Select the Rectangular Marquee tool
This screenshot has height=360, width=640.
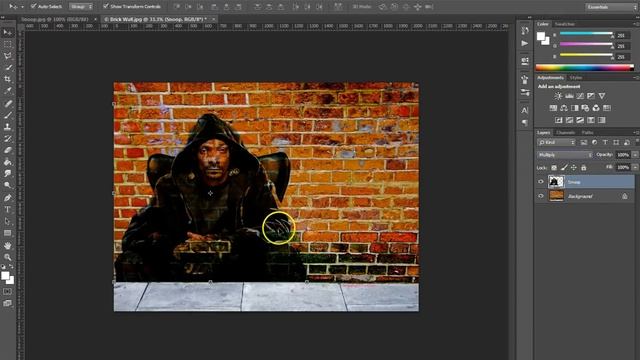[8, 44]
